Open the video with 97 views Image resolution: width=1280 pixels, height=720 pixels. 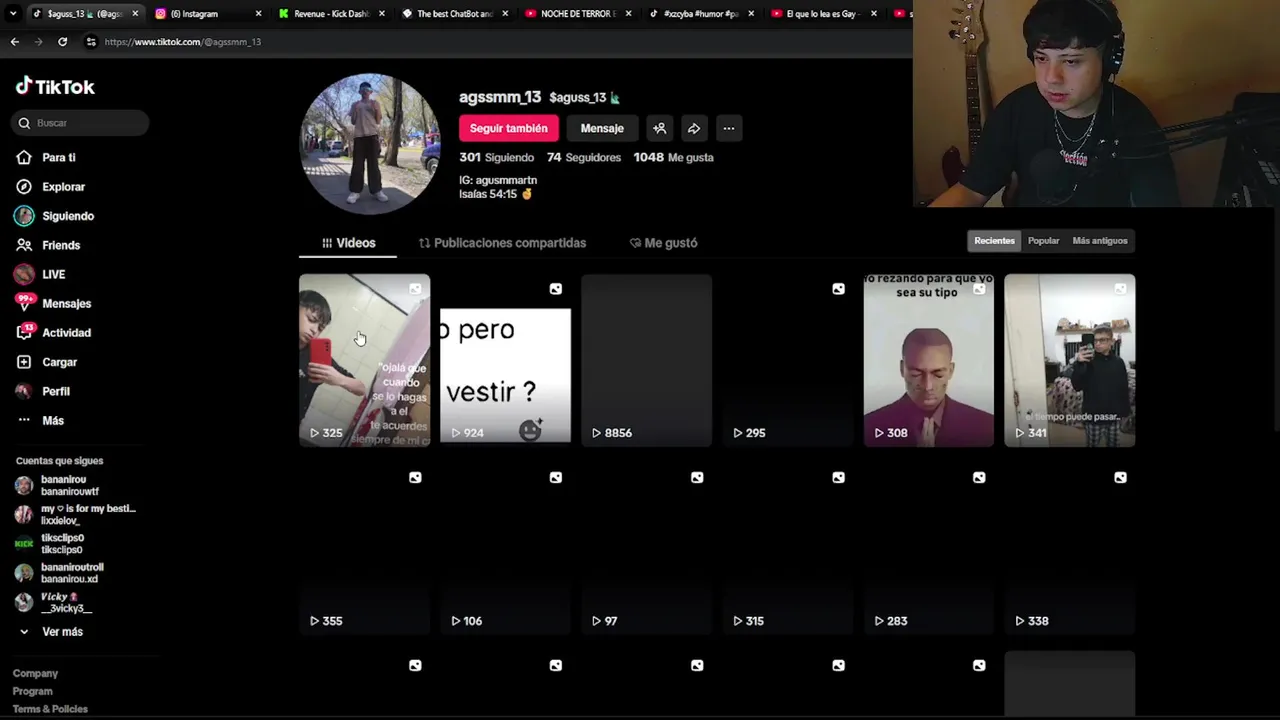646,548
